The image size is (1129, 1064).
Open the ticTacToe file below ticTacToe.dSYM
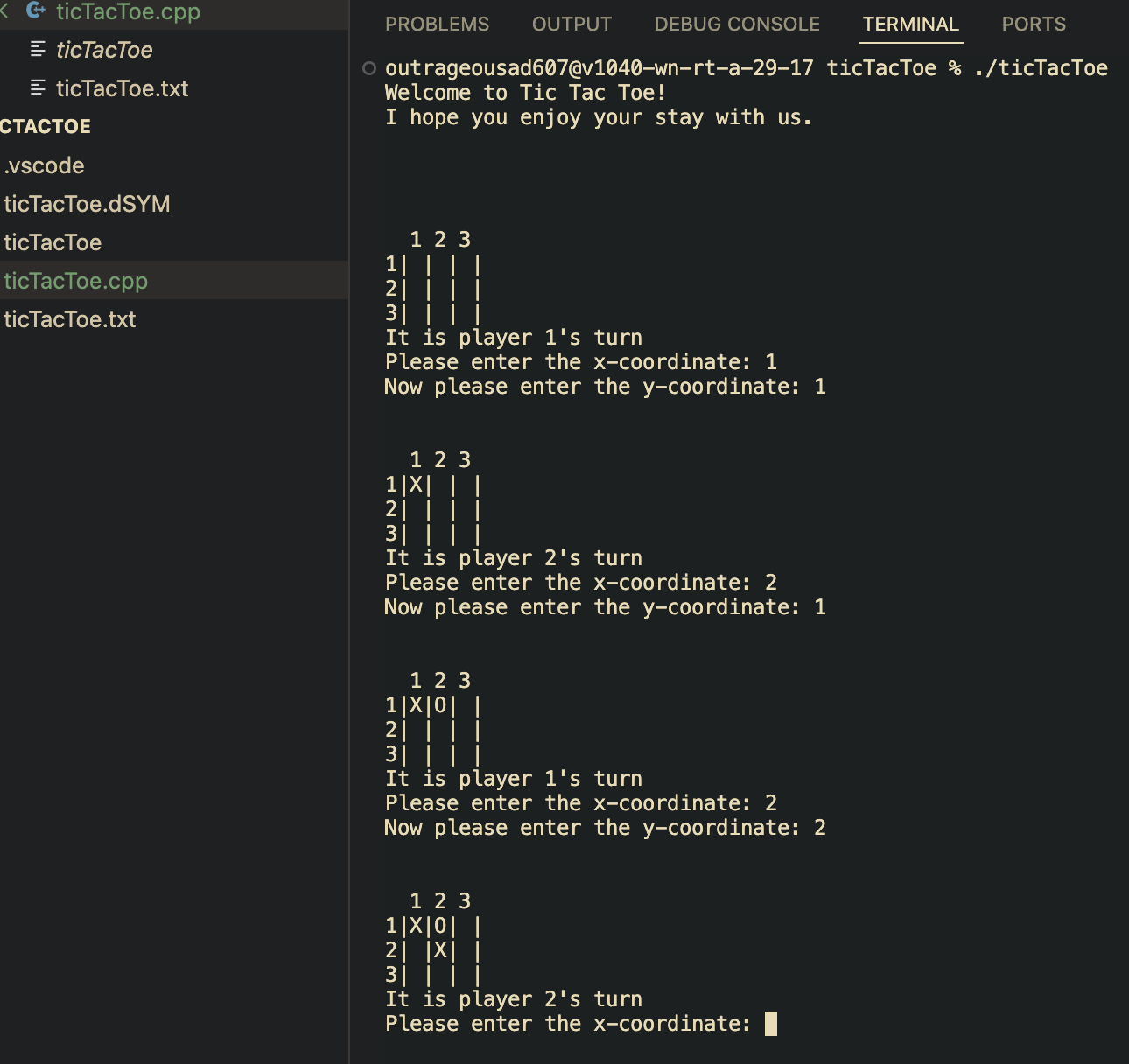tap(53, 242)
